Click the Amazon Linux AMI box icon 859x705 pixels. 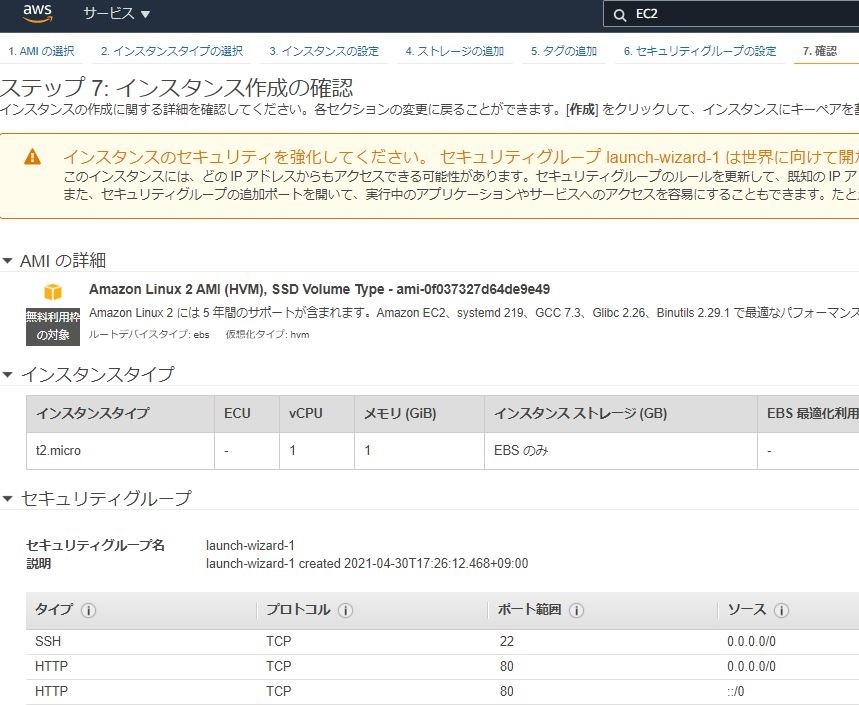coord(53,291)
